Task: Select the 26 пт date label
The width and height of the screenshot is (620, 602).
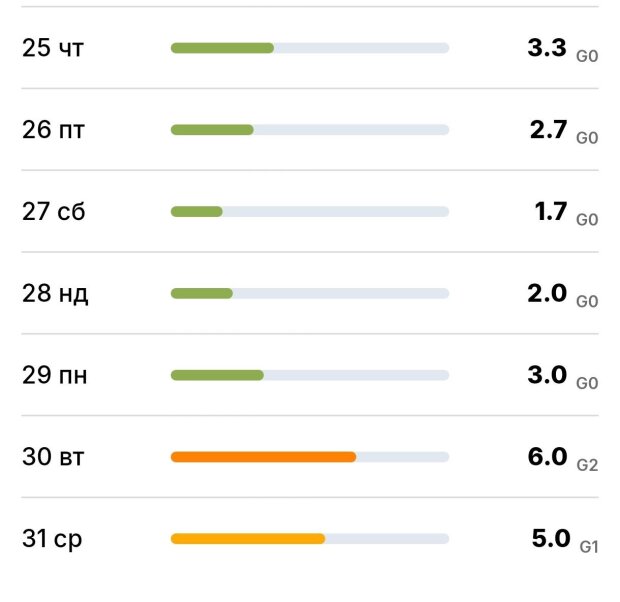Action: pyautogui.click(x=53, y=130)
